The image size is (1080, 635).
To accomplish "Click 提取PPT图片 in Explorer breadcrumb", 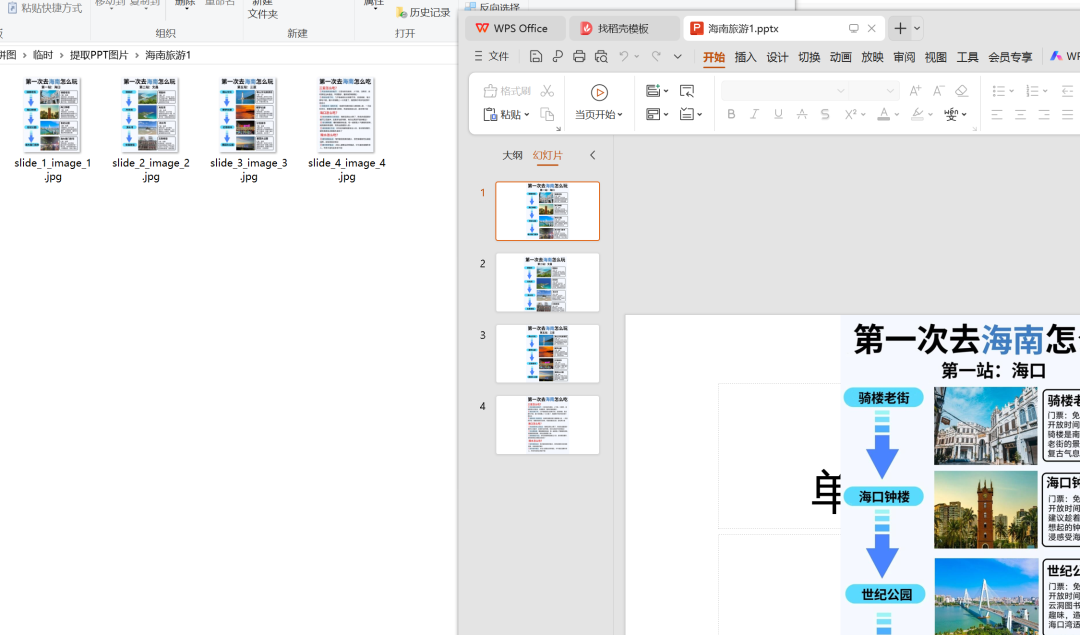I will point(99,54).
